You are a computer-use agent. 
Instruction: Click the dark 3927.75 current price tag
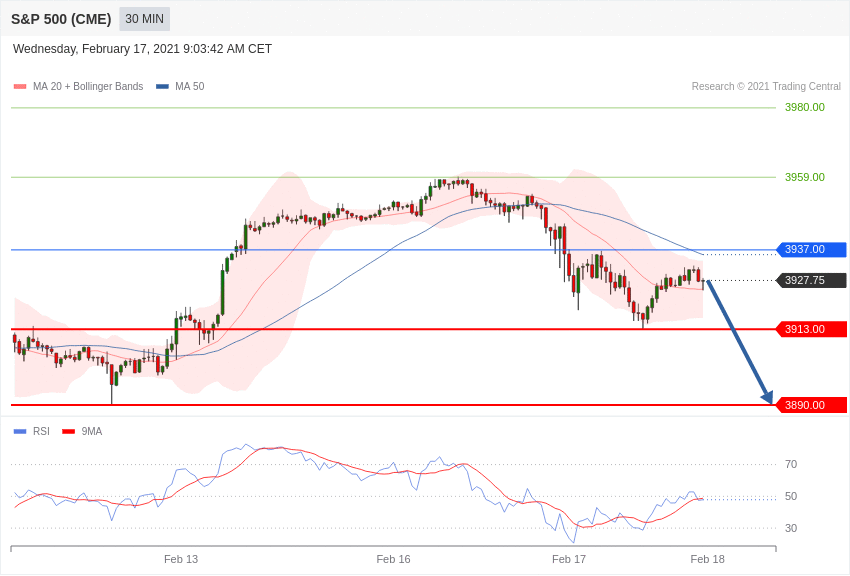click(x=811, y=281)
